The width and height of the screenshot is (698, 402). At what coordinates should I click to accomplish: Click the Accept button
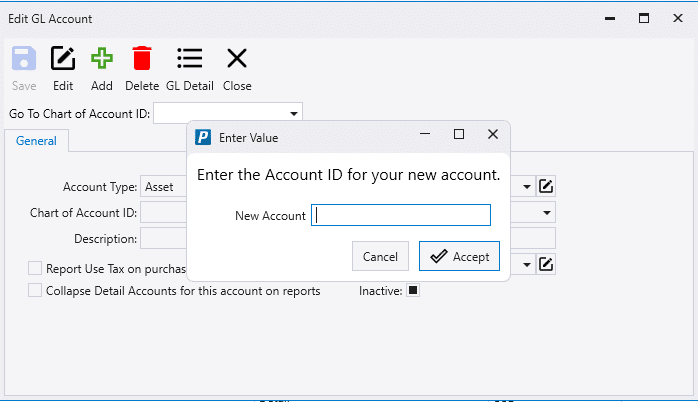(459, 256)
